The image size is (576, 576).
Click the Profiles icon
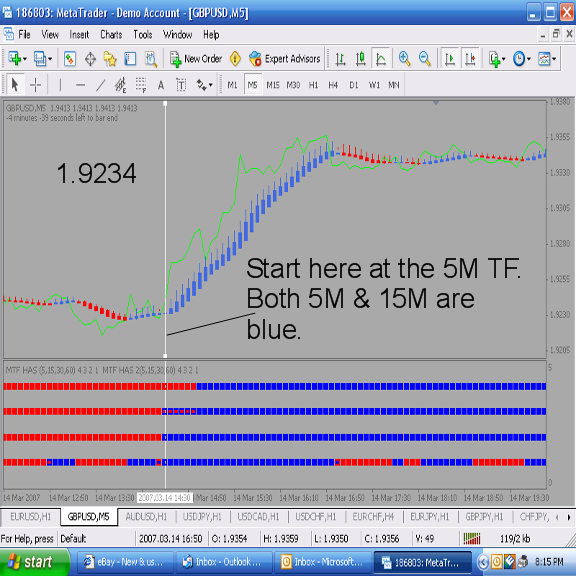coord(39,59)
